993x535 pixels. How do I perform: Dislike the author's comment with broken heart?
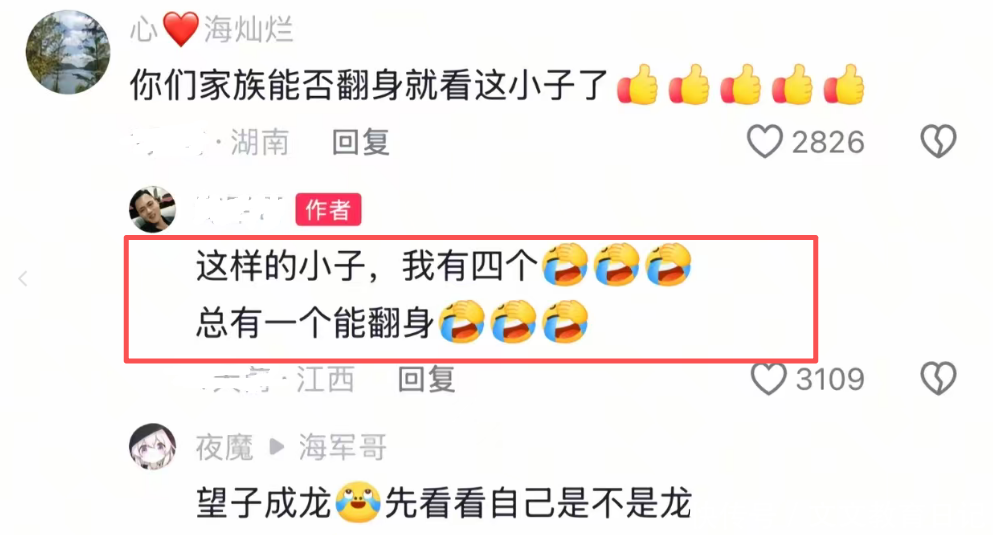pos(938,379)
